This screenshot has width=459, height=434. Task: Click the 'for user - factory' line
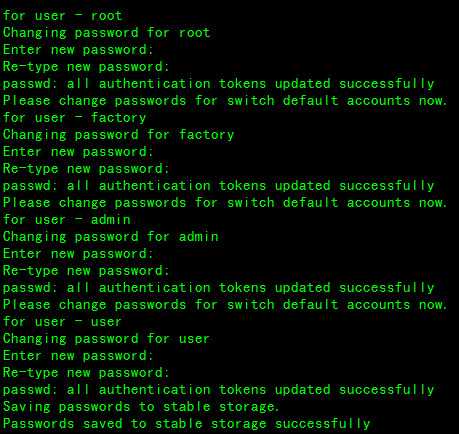point(74,118)
